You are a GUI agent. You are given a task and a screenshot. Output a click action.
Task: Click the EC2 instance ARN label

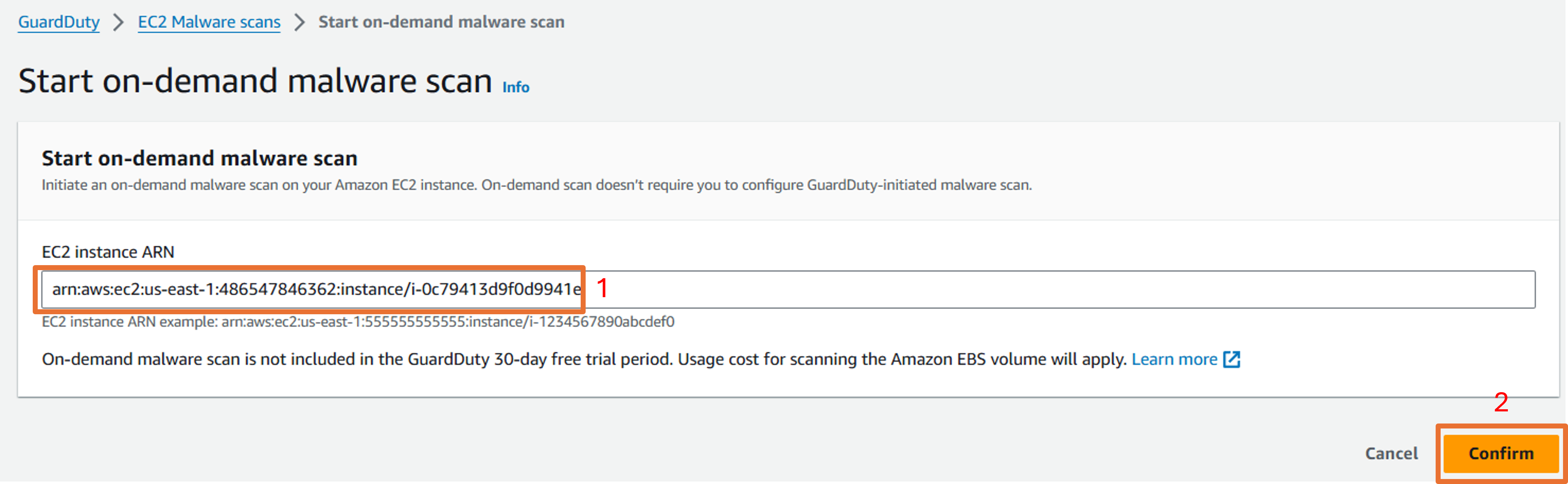click(x=108, y=252)
